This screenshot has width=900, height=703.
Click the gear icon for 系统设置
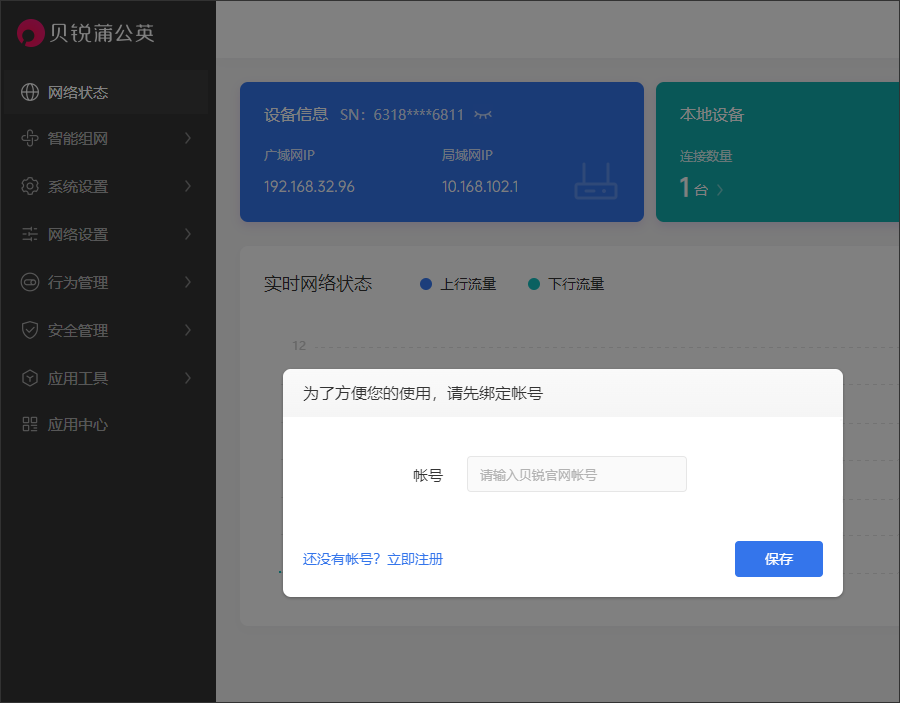pos(30,187)
